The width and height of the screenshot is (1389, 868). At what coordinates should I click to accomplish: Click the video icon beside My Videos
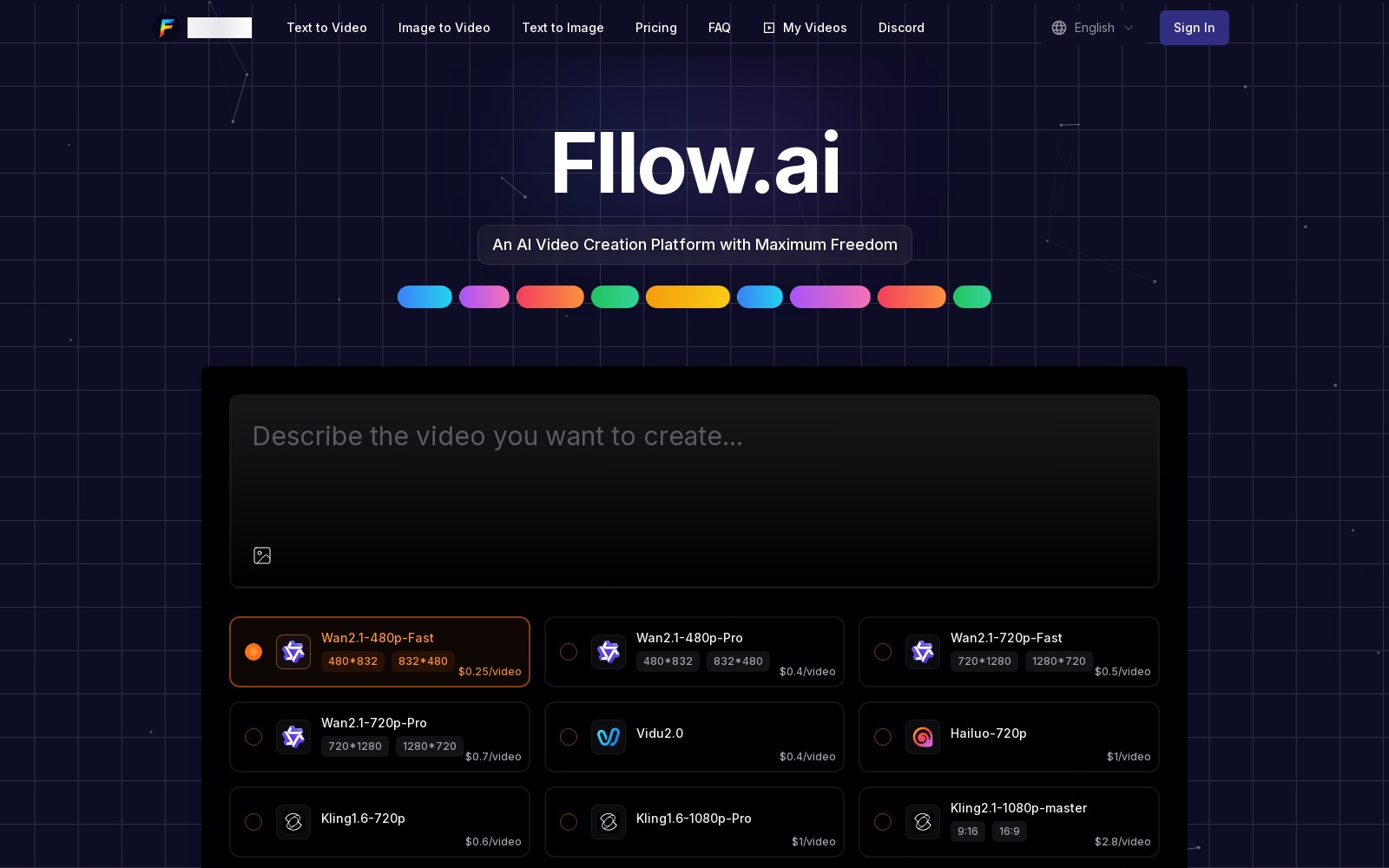coord(767,27)
